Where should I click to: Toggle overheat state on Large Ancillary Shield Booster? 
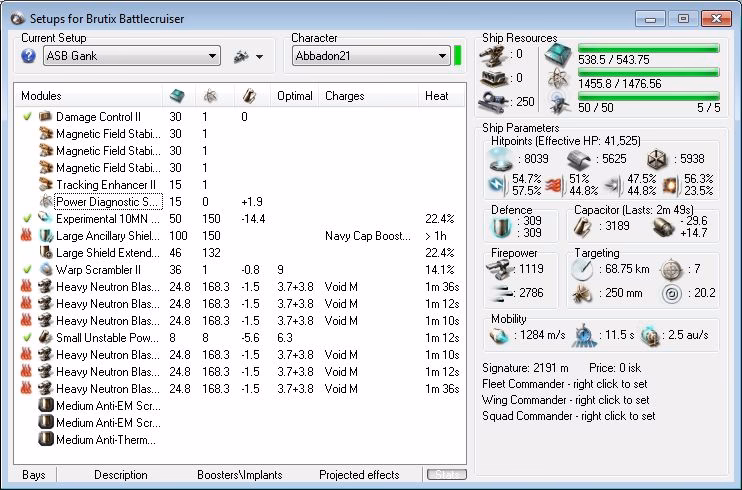click(x=27, y=236)
